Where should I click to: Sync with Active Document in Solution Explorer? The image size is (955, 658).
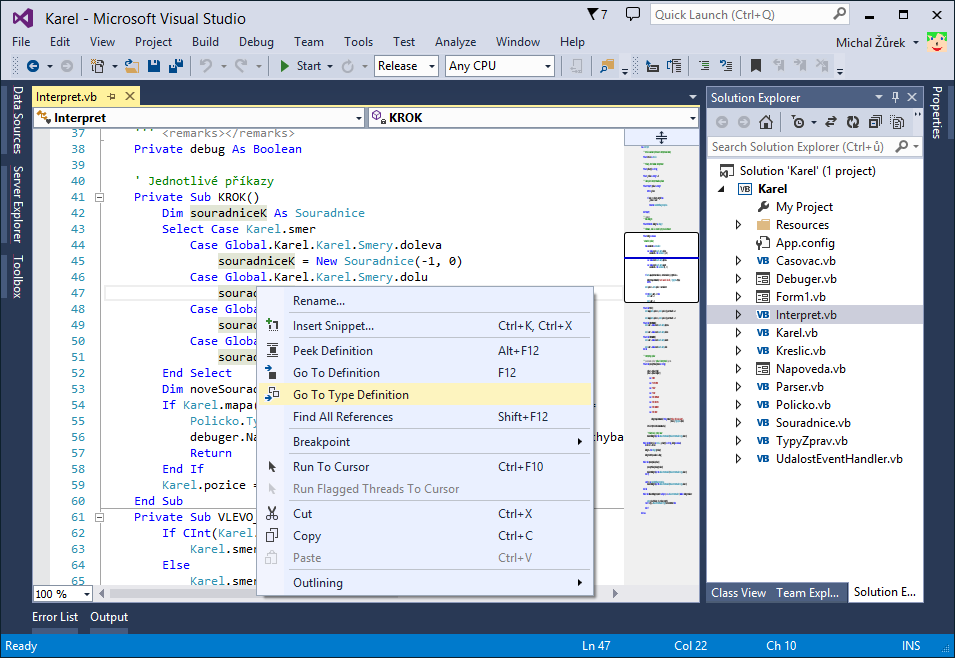(x=831, y=121)
